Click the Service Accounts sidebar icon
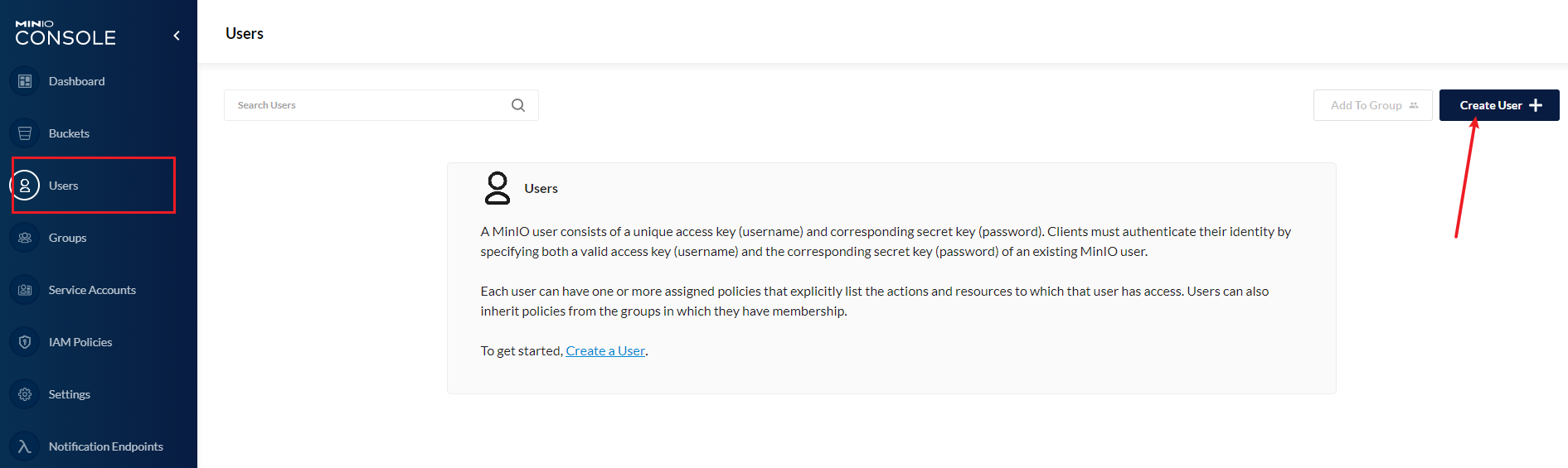Viewport: 1568px width, 468px height. click(x=25, y=290)
